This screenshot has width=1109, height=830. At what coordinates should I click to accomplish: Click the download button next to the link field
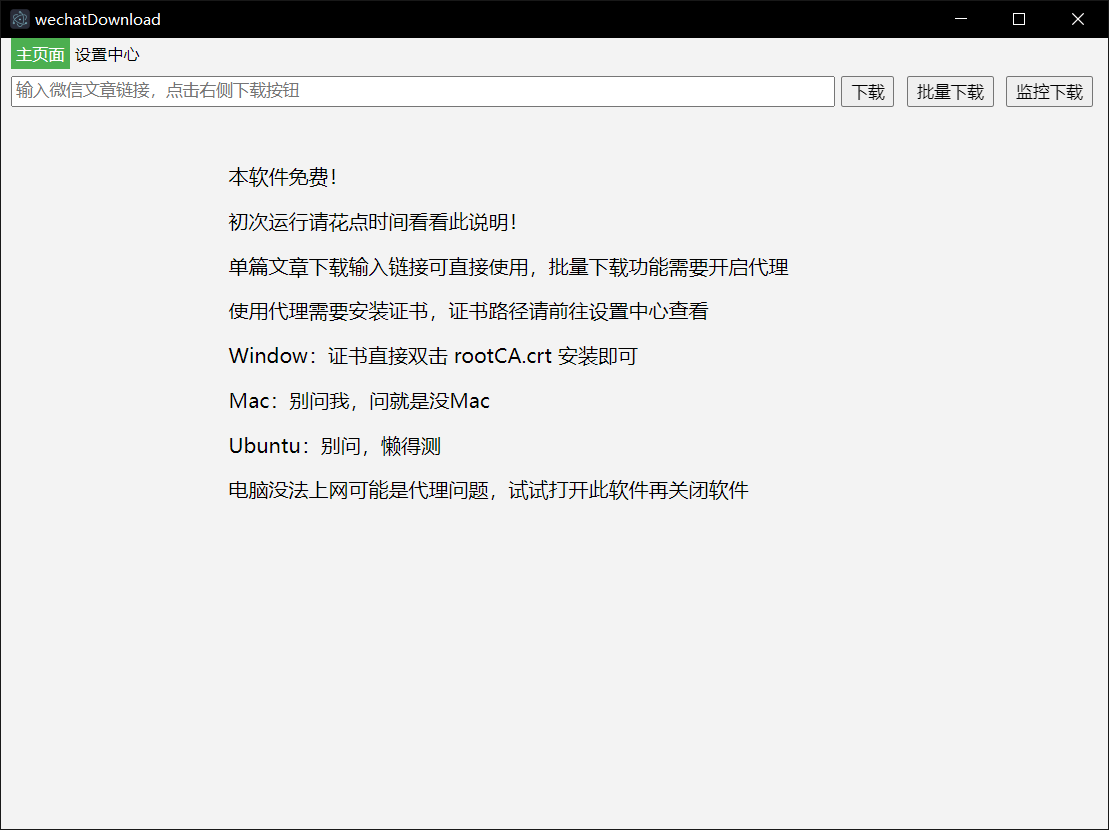tap(866, 91)
